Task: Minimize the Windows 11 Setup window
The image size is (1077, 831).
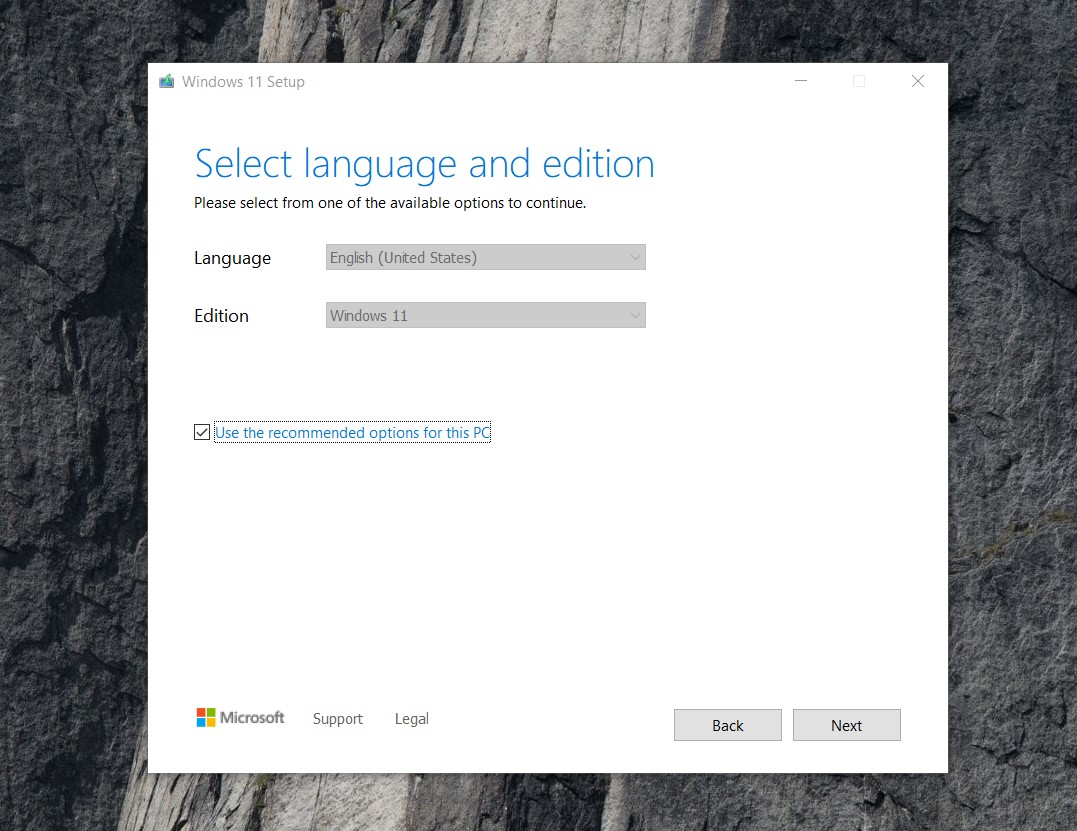Action: pos(801,81)
